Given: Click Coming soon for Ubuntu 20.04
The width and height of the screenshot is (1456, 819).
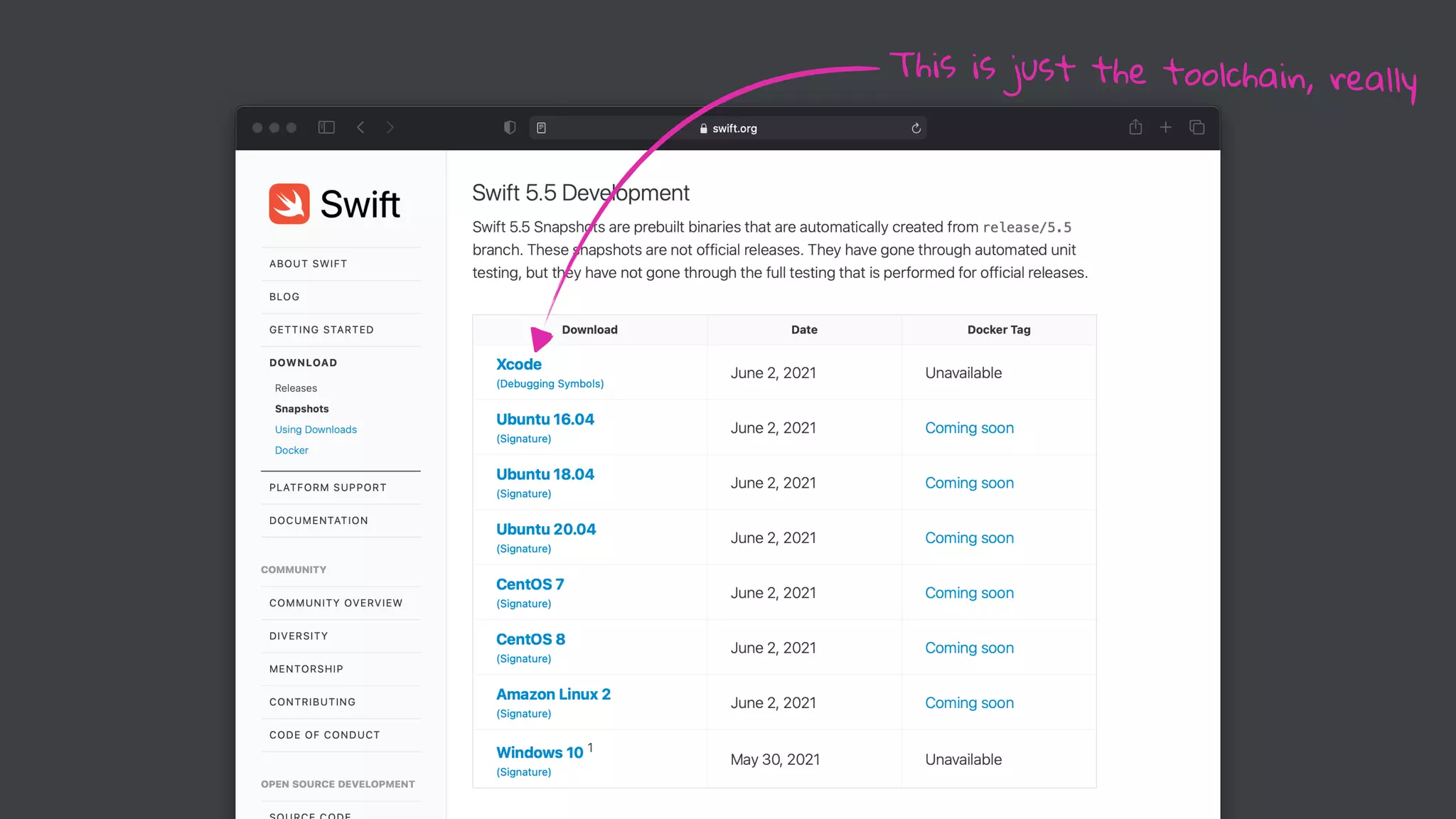Looking at the screenshot, I should [969, 538].
